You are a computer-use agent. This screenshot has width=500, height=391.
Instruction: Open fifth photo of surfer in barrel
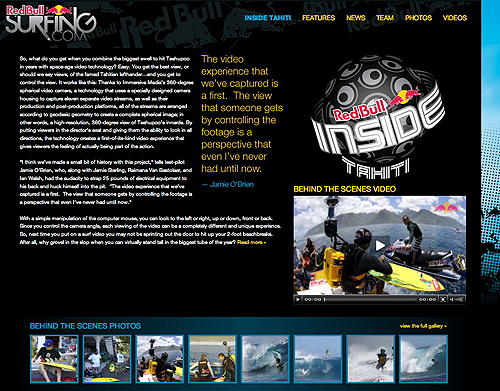tap(265, 359)
